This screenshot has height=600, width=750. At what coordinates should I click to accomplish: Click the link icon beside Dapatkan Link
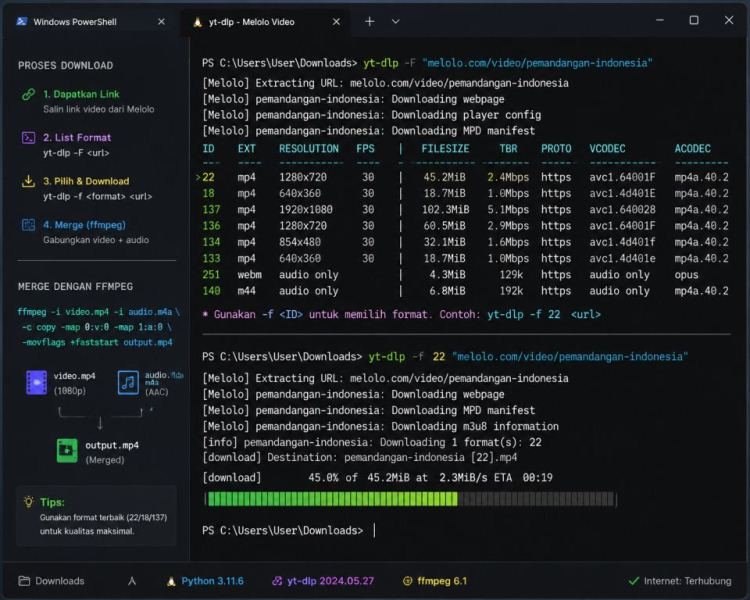(x=28, y=94)
